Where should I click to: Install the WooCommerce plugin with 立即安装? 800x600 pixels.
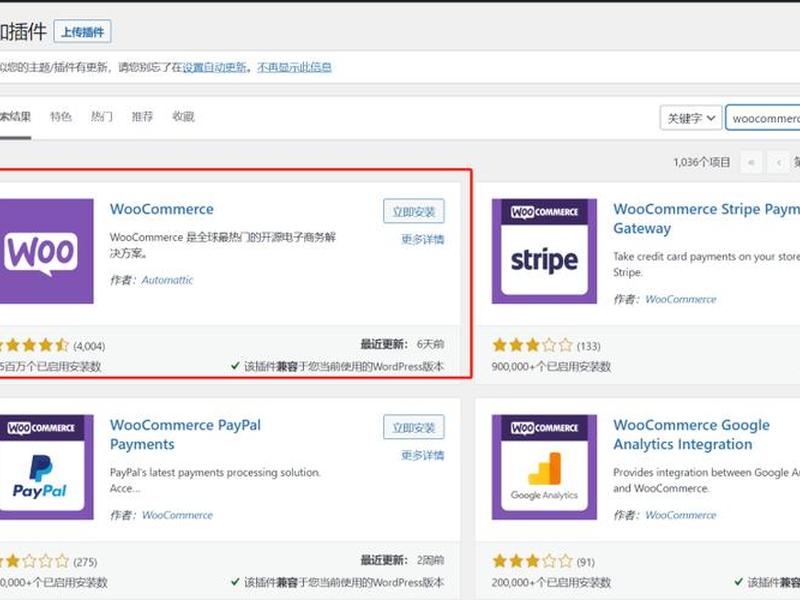coord(414,211)
